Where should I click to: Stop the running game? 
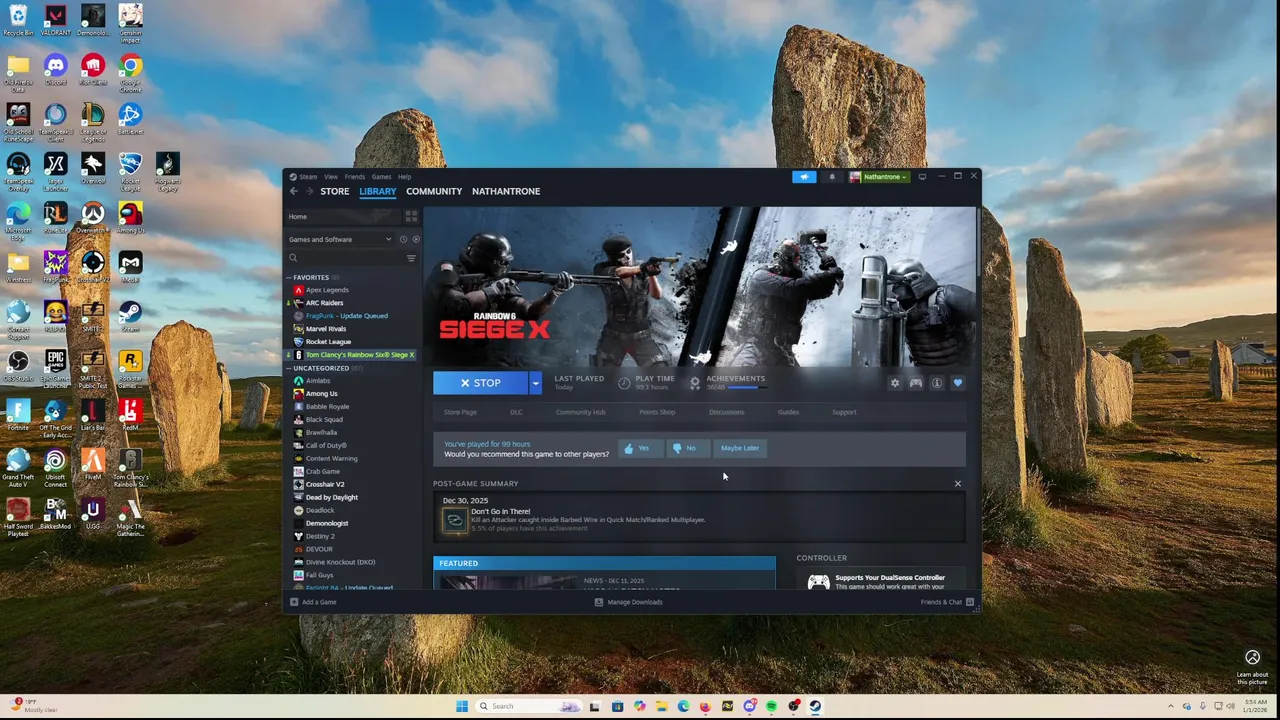pos(481,383)
